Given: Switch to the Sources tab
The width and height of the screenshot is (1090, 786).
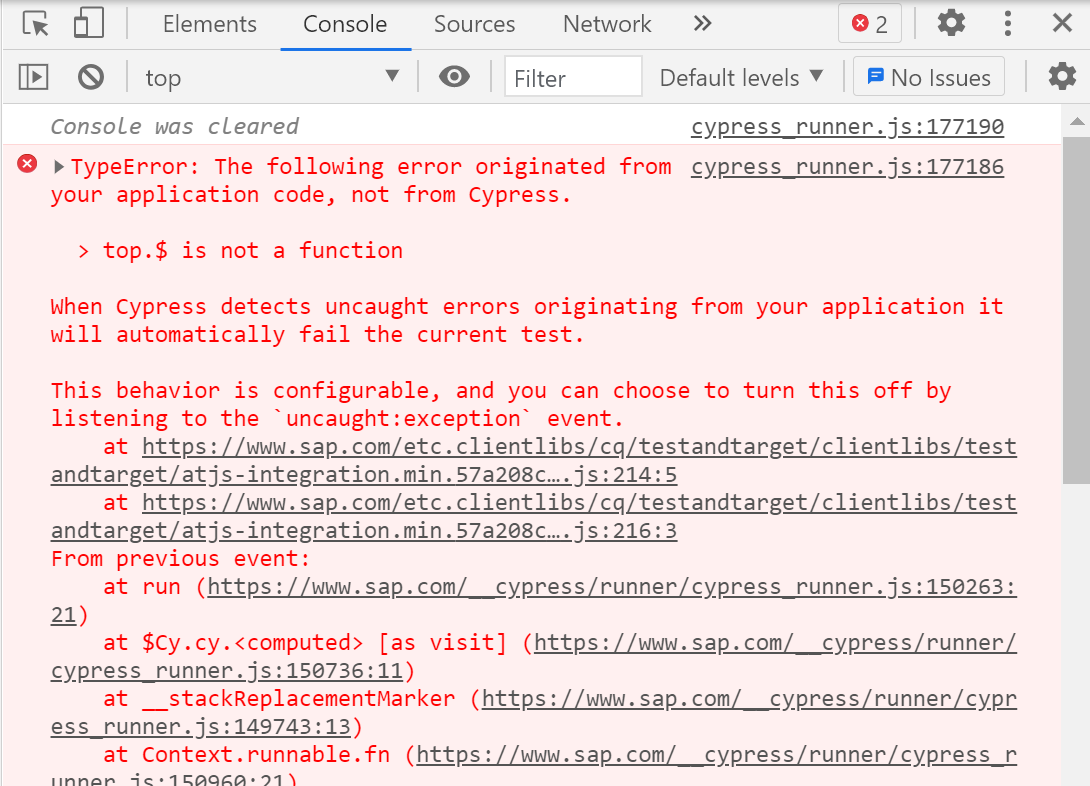Looking at the screenshot, I should pyautogui.click(x=474, y=24).
